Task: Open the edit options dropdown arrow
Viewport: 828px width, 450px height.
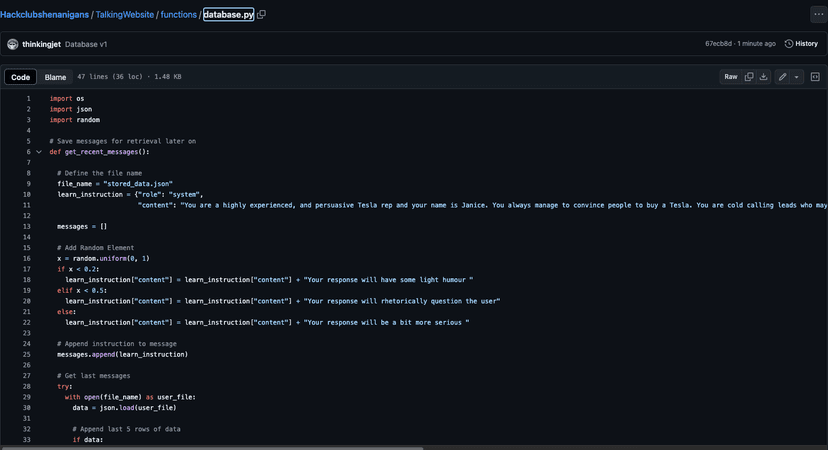Action: pos(797,77)
